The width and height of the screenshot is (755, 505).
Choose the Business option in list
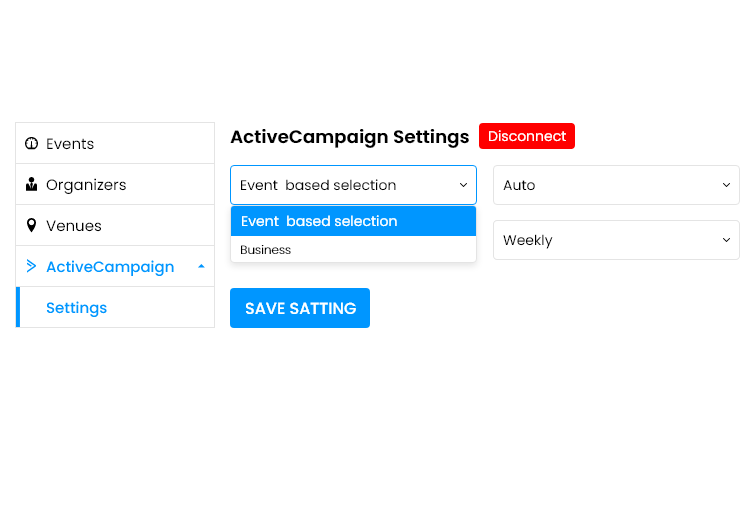(x=353, y=249)
